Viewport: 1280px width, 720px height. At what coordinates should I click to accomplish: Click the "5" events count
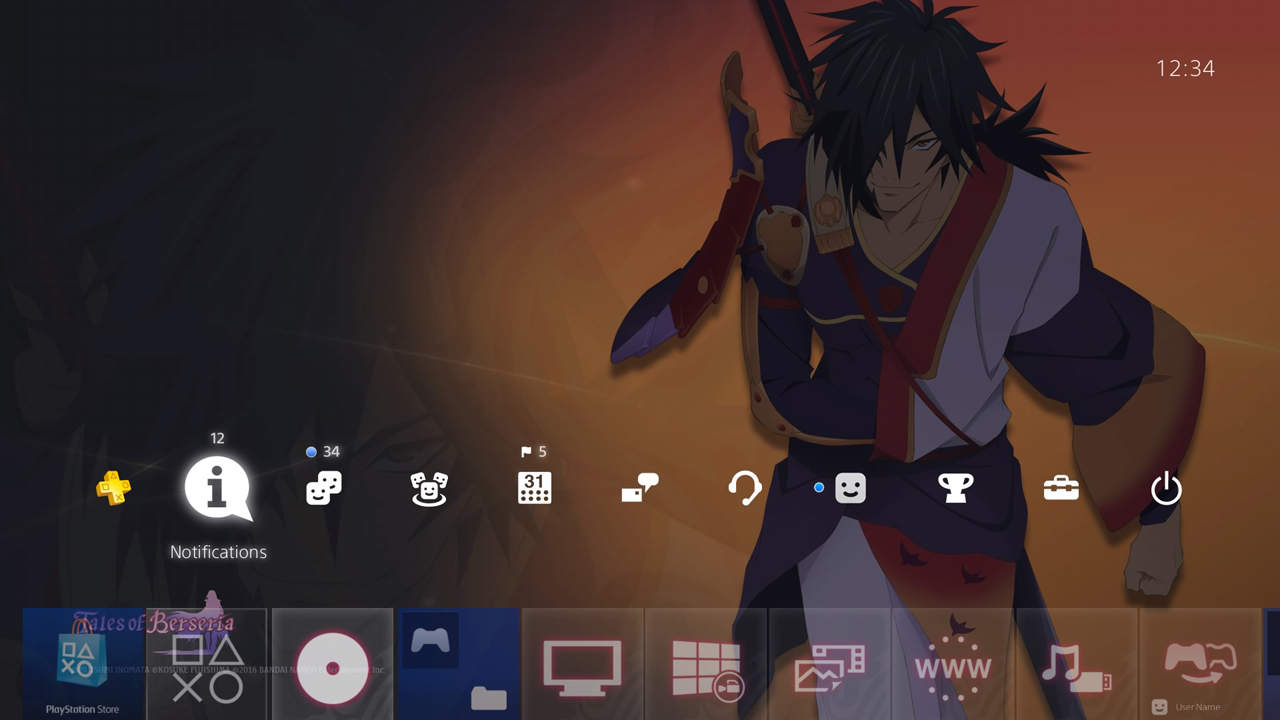tap(542, 452)
